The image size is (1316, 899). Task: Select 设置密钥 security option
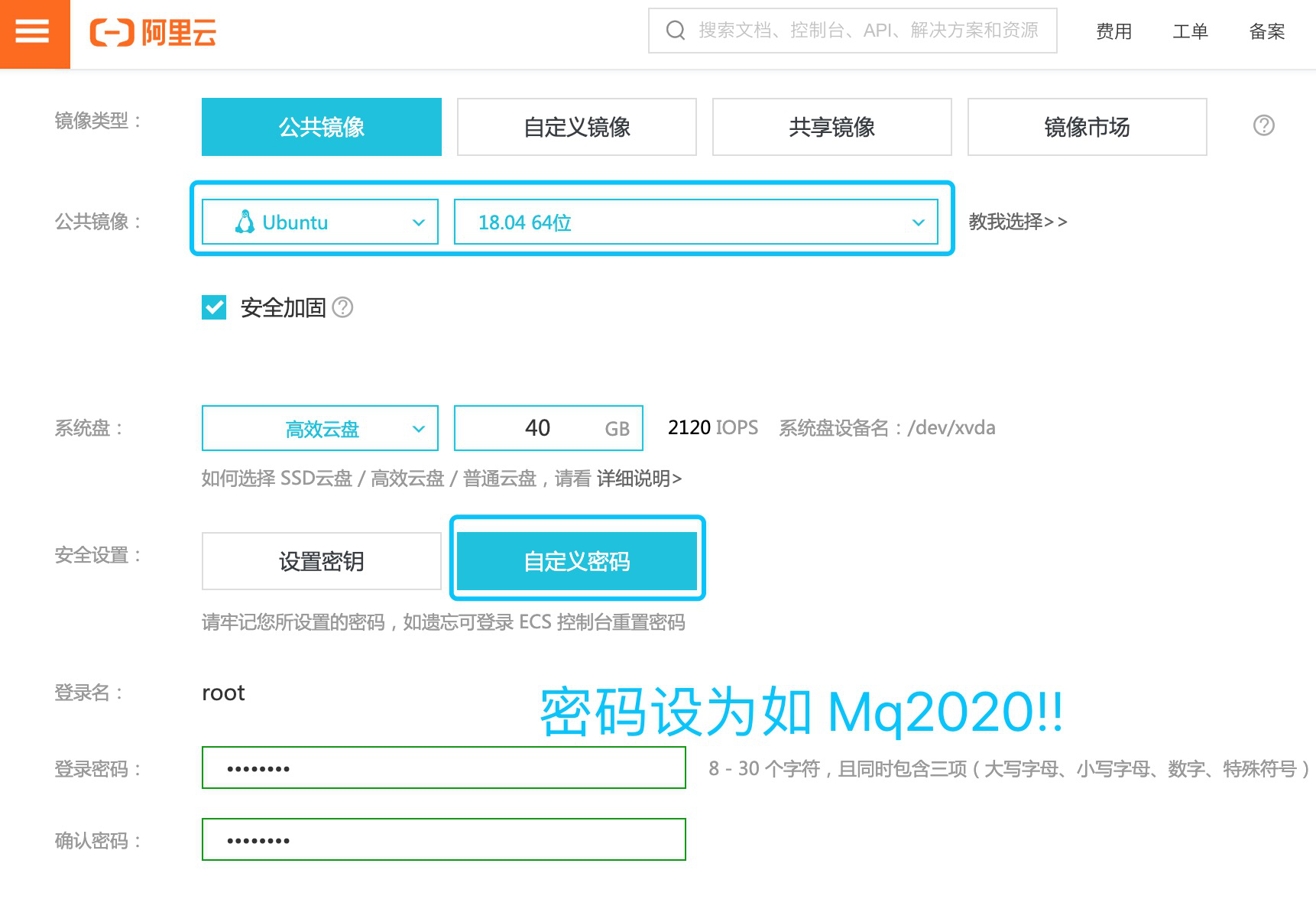(x=322, y=561)
